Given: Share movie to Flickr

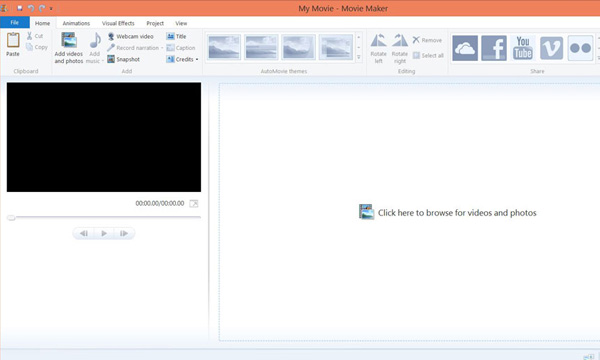Looking at the screenshot, I should [x=580, y=48].
